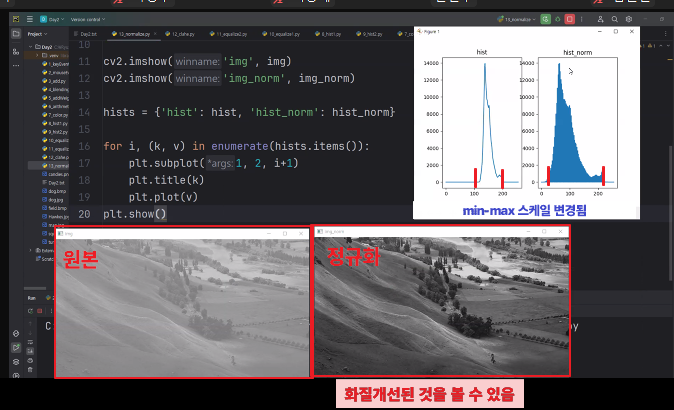The width and height of the screenshot is (674, 410).
Task: Open the Structure tool window icon
Action: pos(16,52)
